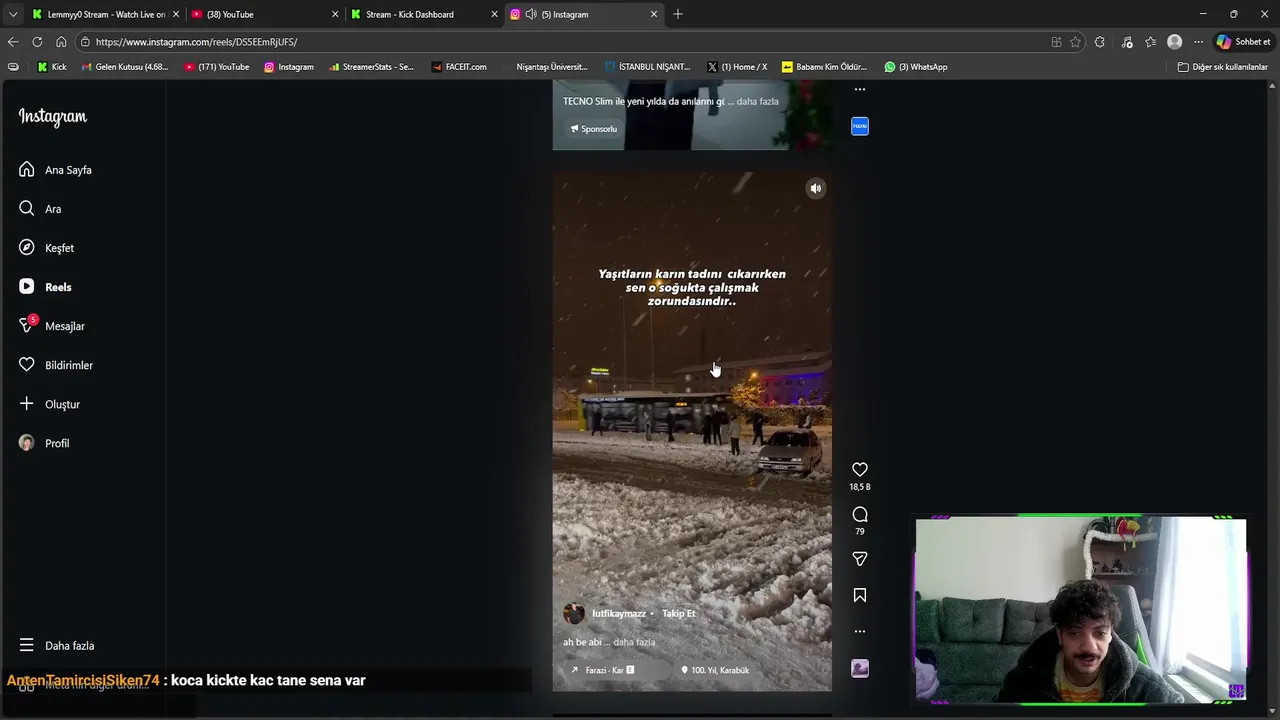Click the address bar URL
This screenshot has width=1280, height=720.
click(196, 42)
